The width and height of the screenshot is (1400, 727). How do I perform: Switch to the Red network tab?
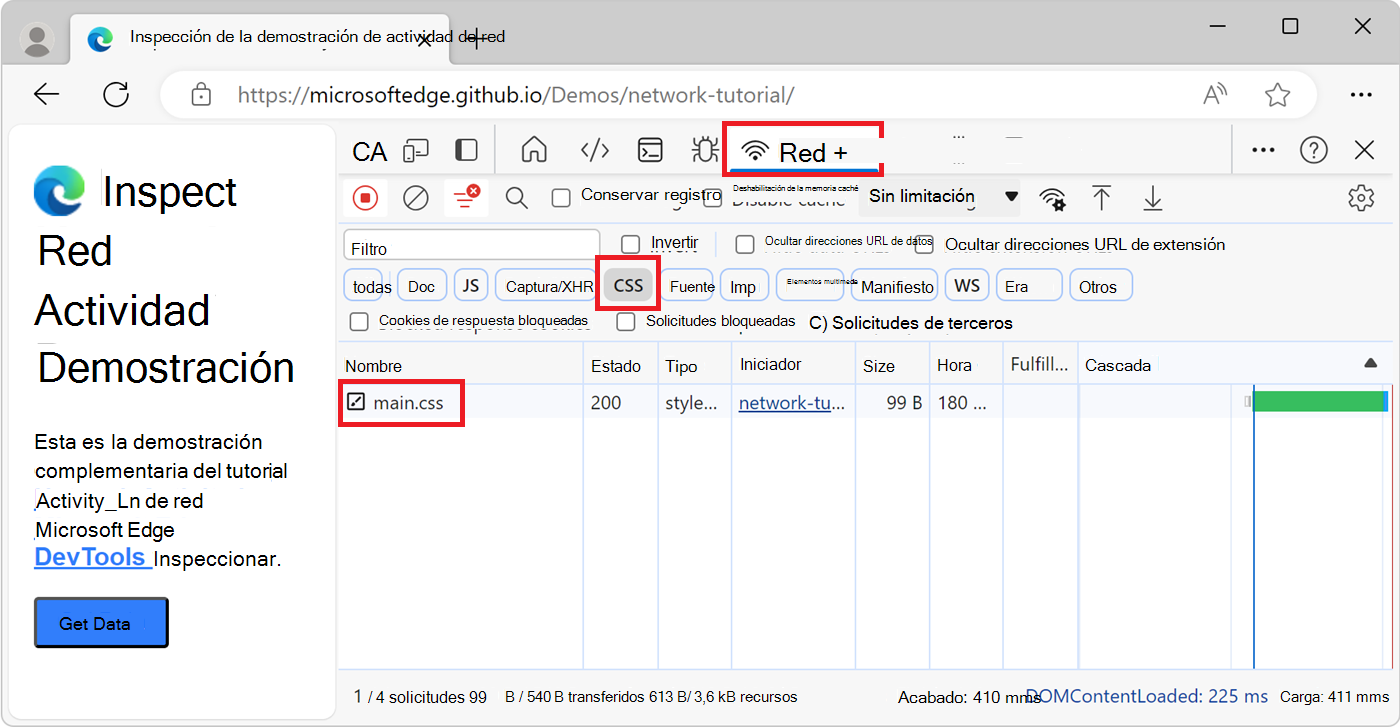point(803,152)
